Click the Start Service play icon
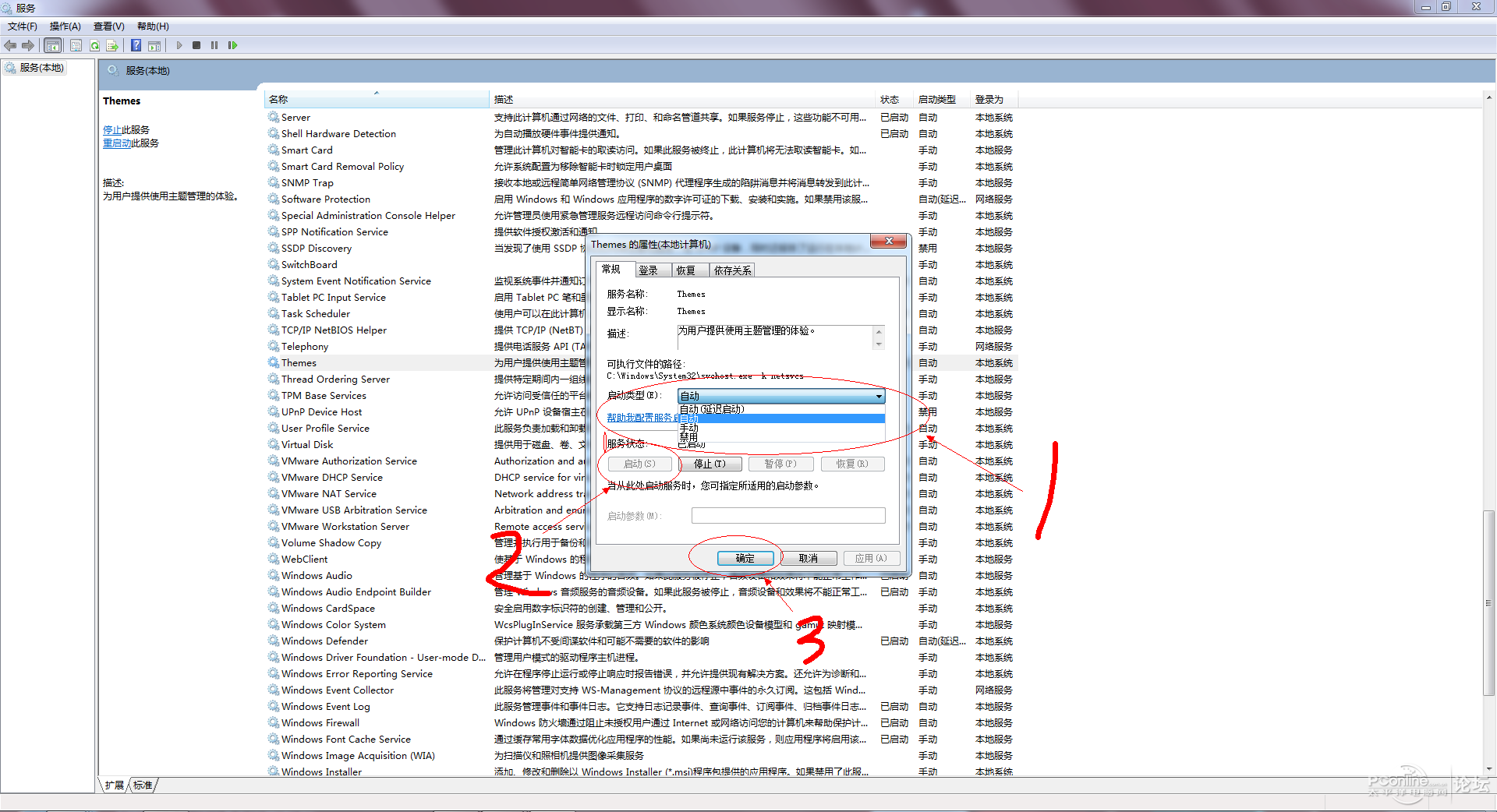Image resolution: width=1497 pixels, height=812 pixels. click(179, 45)
